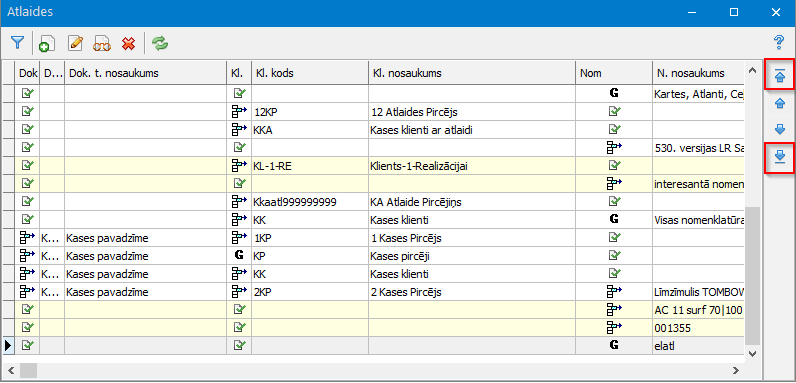796x383 pixels.
Task: Refresh the list with green arrows
Action: 161,43
